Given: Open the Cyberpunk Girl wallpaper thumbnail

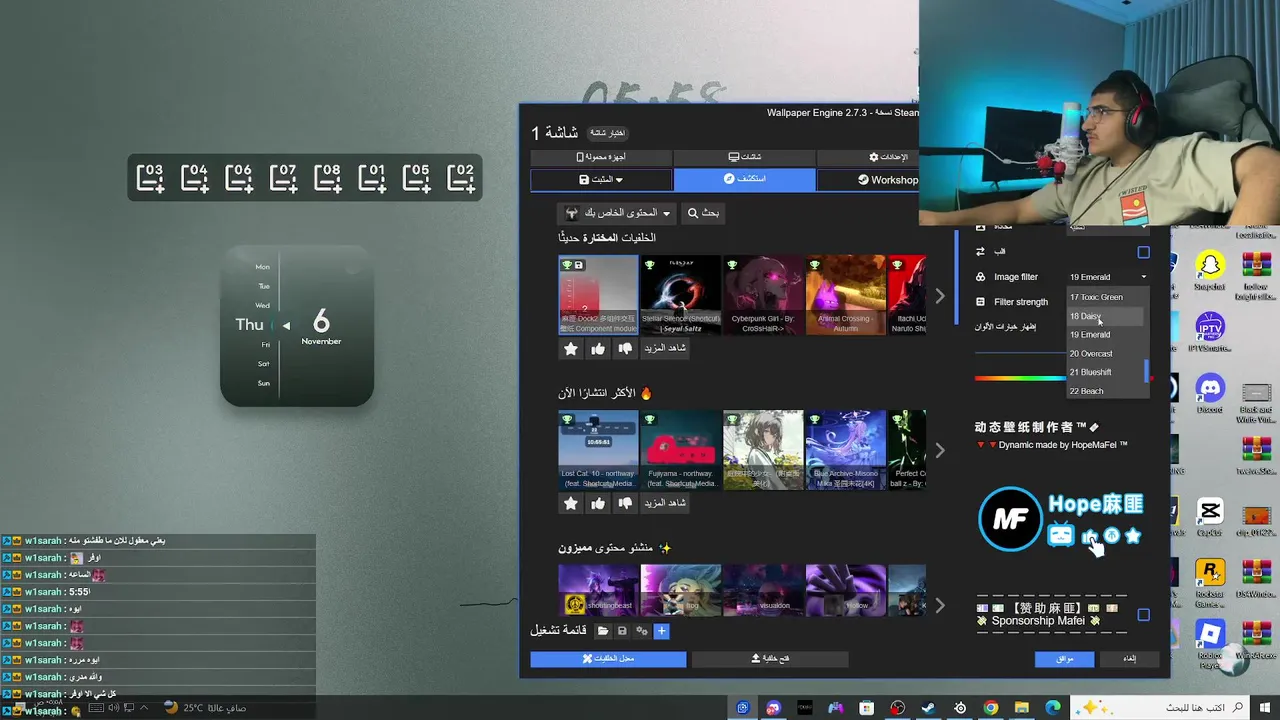Looking at the screenshot, I should click(x=763, y=295).
